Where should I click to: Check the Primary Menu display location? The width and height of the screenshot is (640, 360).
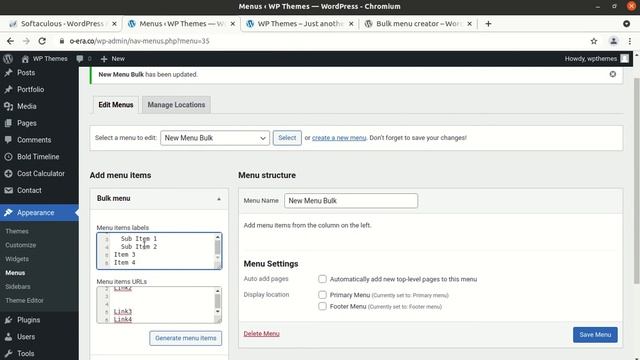tap(322, 295)
